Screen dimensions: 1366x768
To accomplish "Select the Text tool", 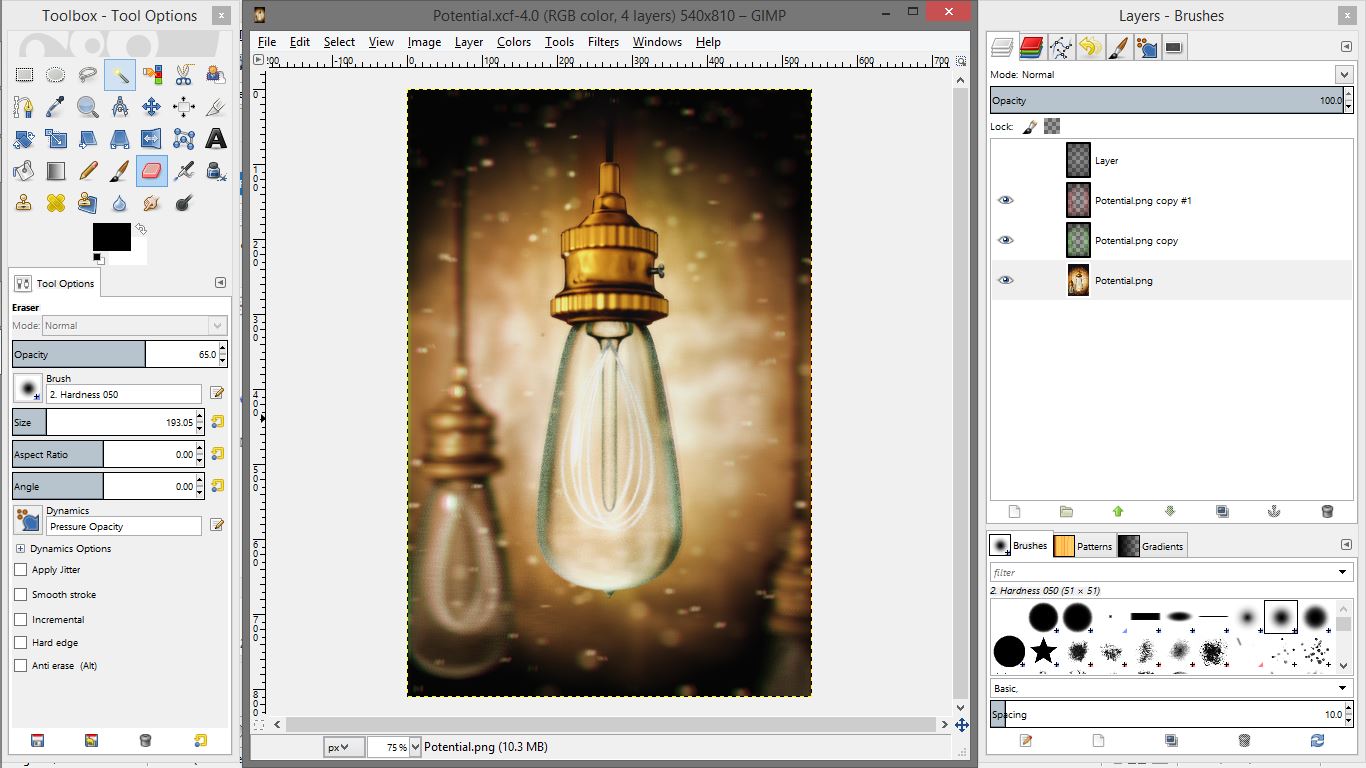I will (216, 139).
